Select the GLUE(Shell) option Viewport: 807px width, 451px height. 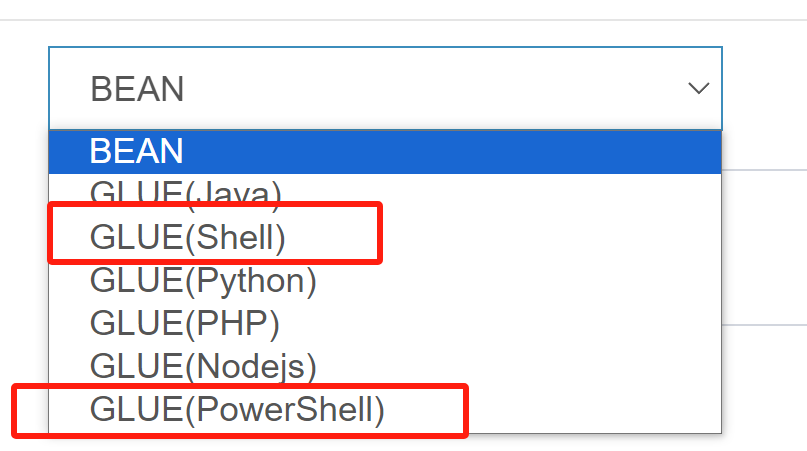(188, 236)
